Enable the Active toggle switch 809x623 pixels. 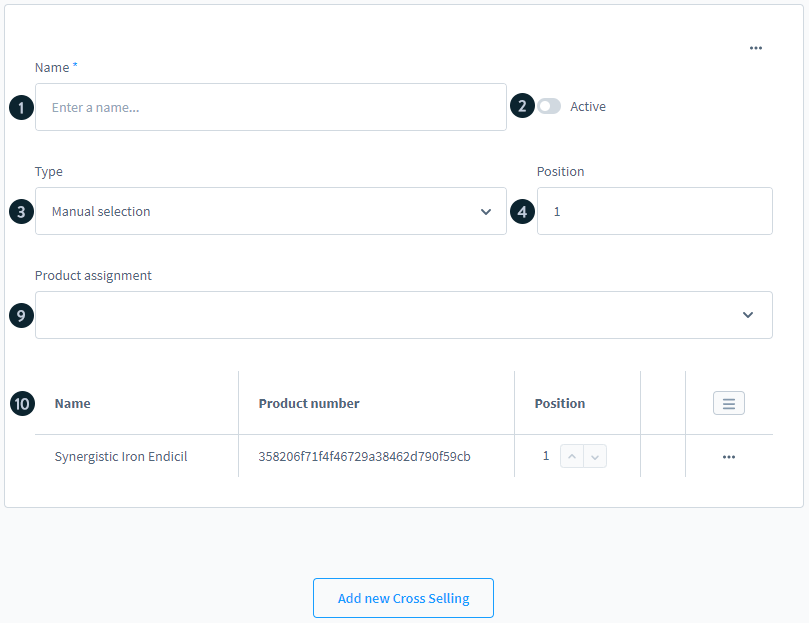[x=549, y=106]
